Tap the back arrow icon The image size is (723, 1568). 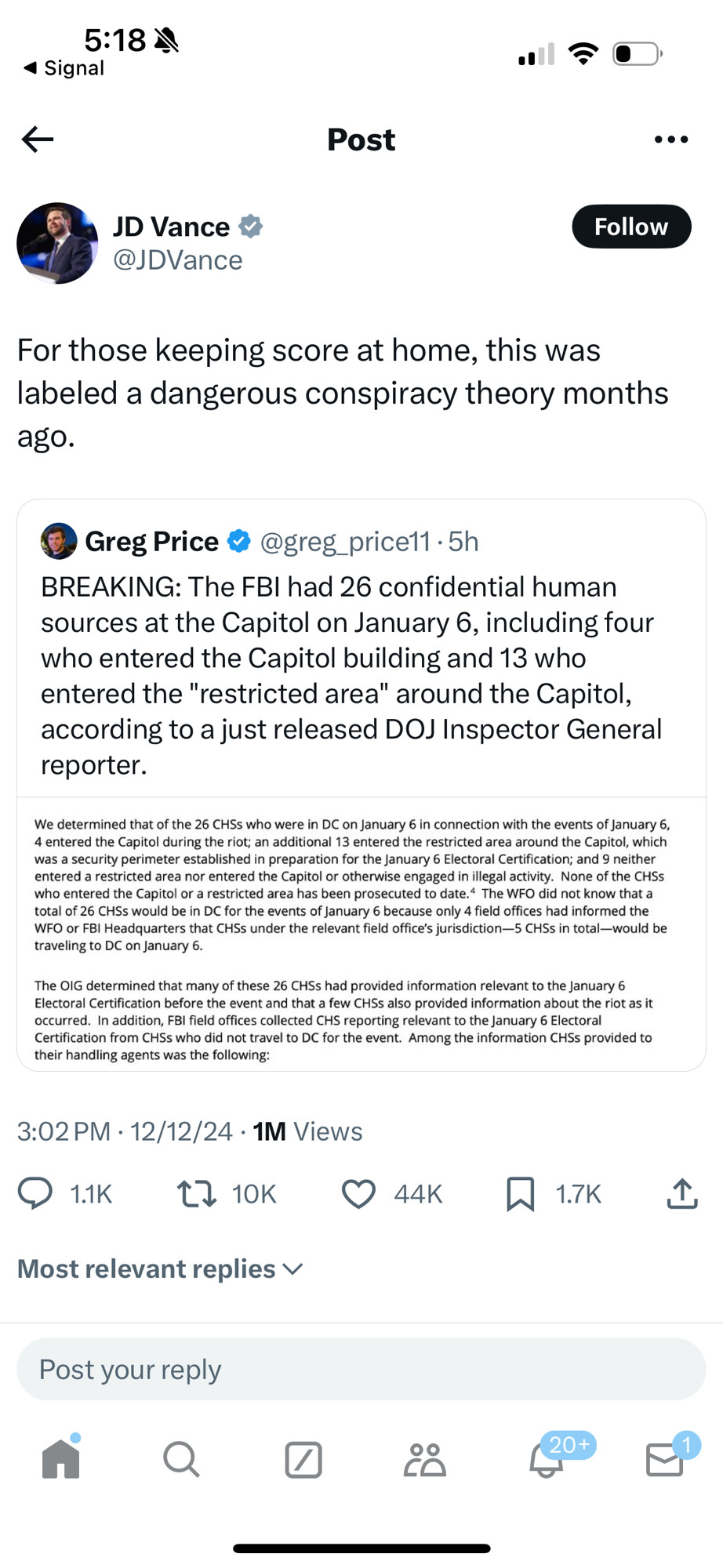point(38,140)
